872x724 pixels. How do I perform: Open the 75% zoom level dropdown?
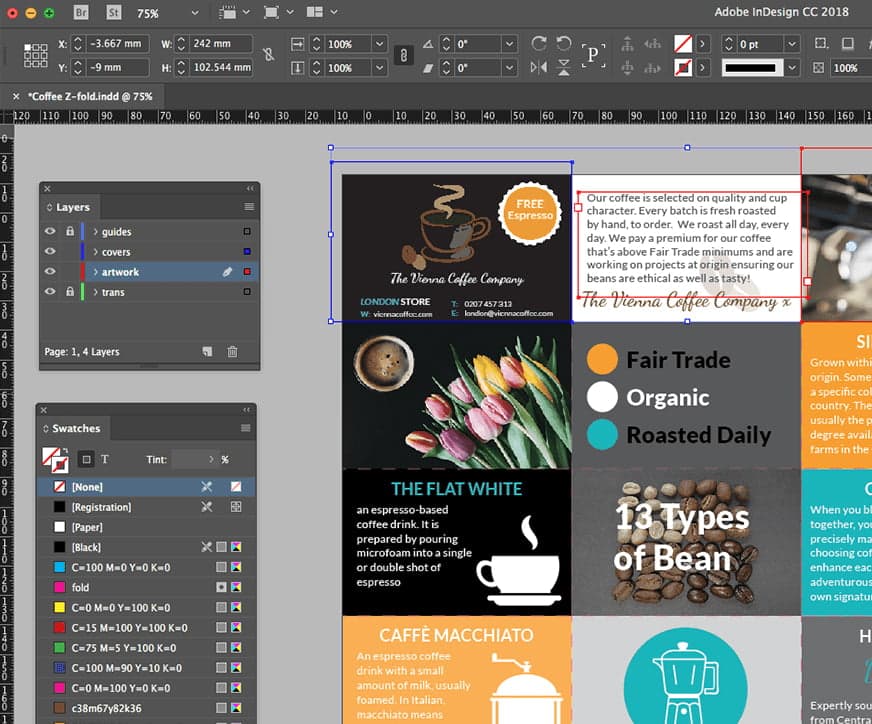195,13
